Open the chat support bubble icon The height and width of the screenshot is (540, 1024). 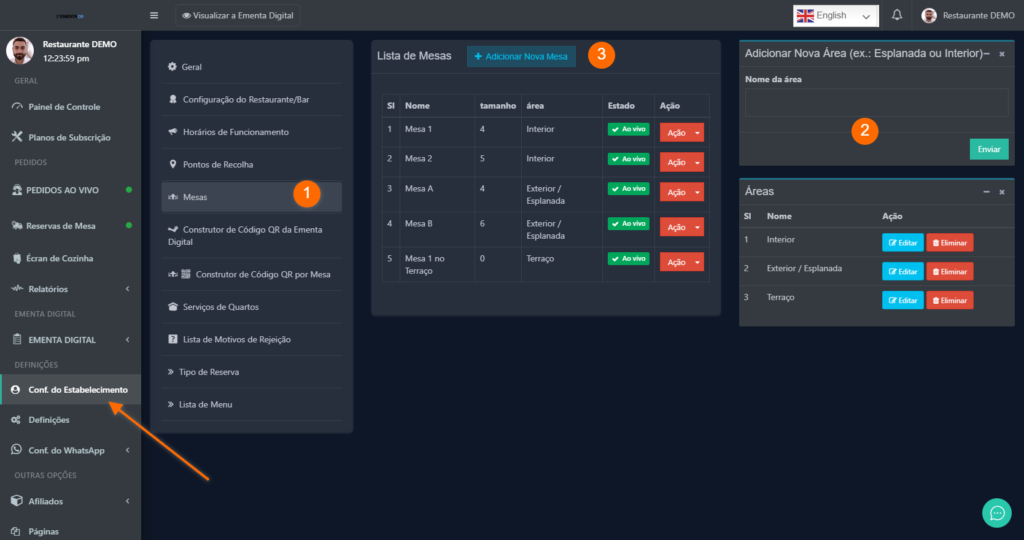point(996,512)
